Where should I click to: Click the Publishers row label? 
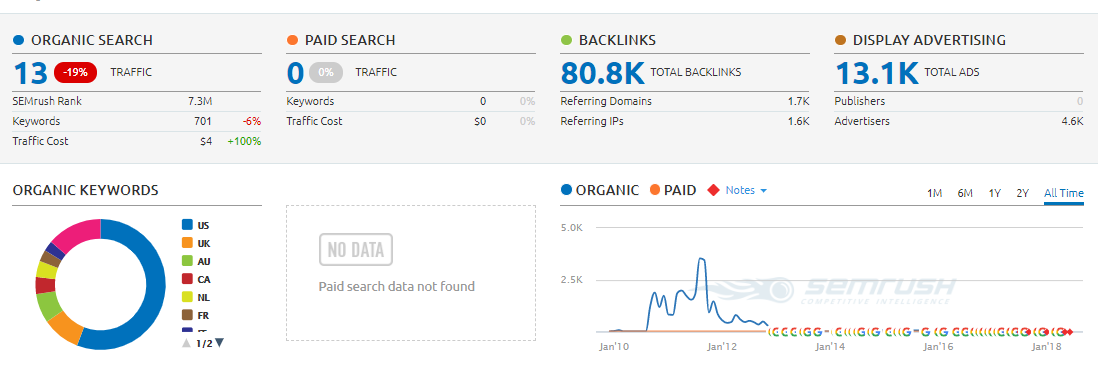(860, 101)
